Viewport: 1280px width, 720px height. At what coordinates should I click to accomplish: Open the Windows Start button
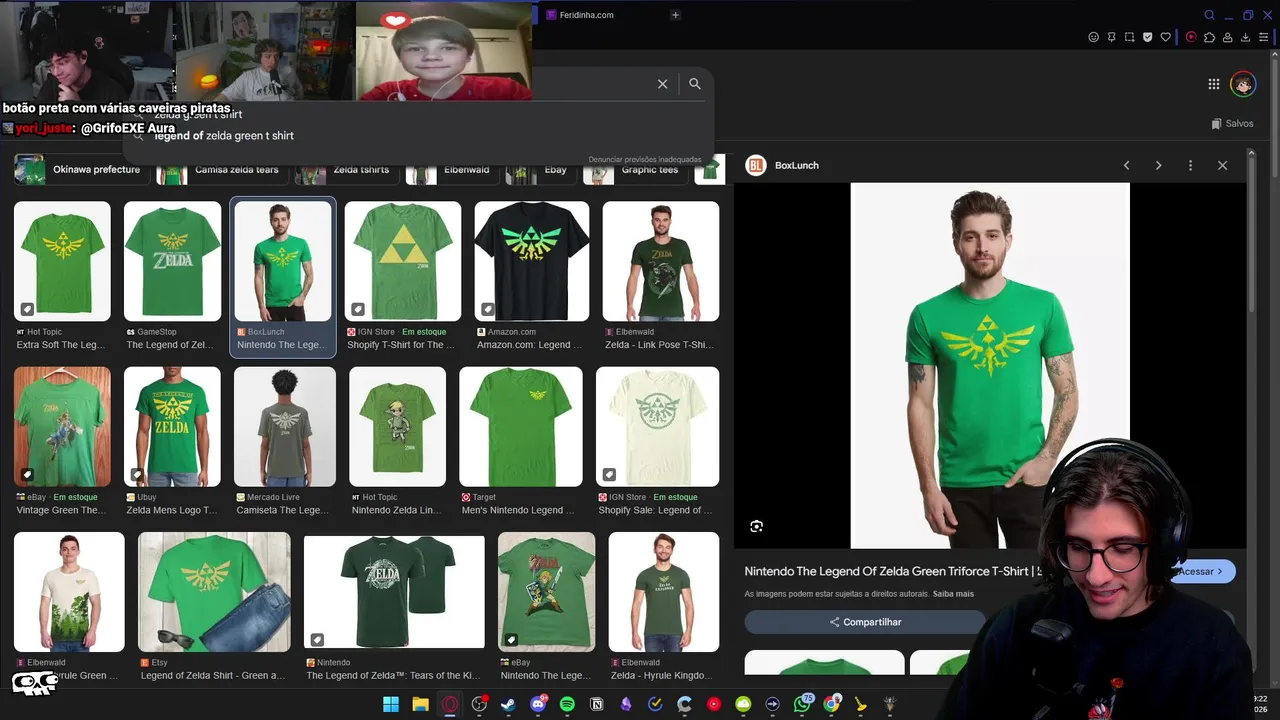click(x=390, y=704)
